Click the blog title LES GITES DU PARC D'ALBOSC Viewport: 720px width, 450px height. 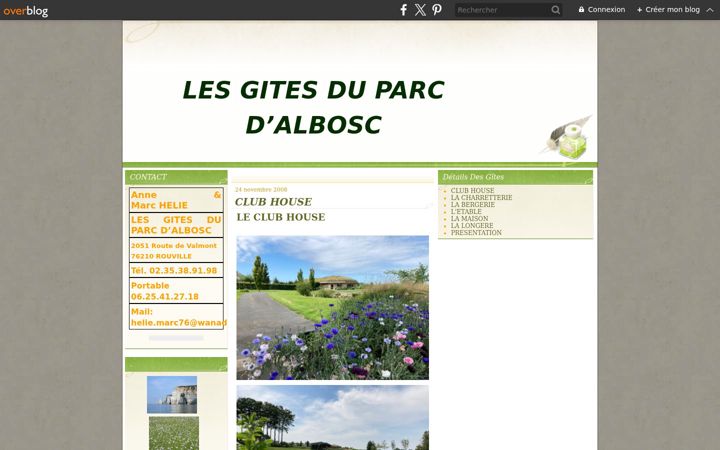point(313,107)
